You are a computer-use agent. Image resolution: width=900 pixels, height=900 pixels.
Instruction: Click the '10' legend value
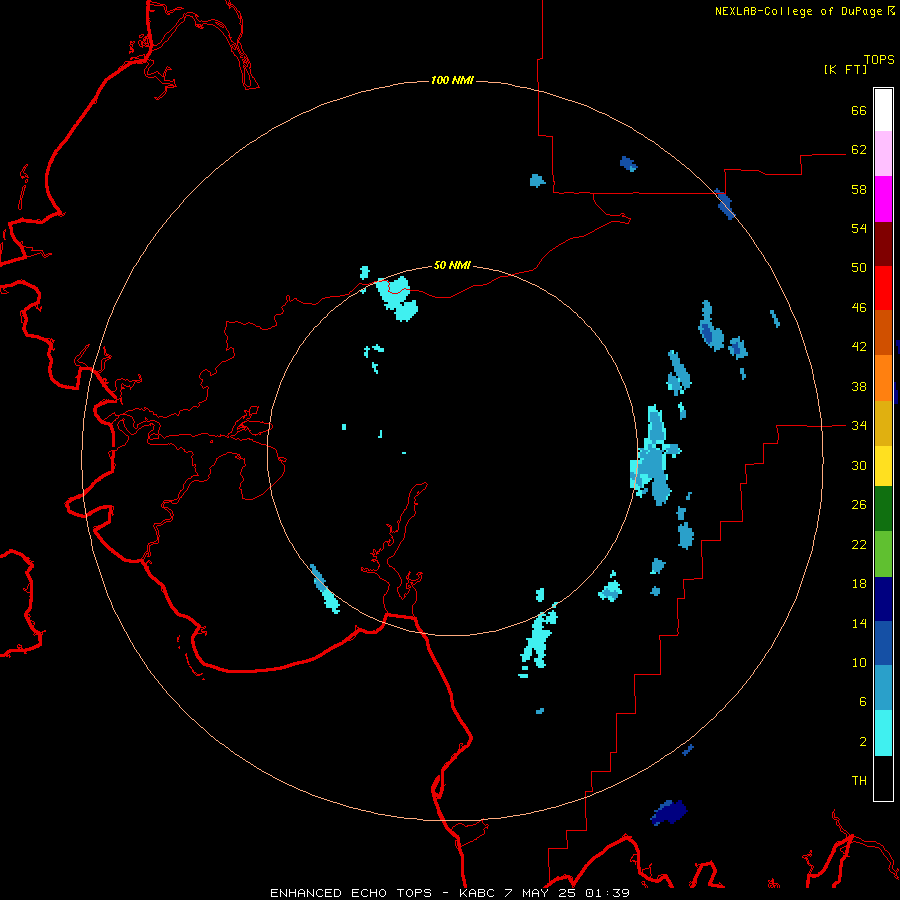pos(859,662)
